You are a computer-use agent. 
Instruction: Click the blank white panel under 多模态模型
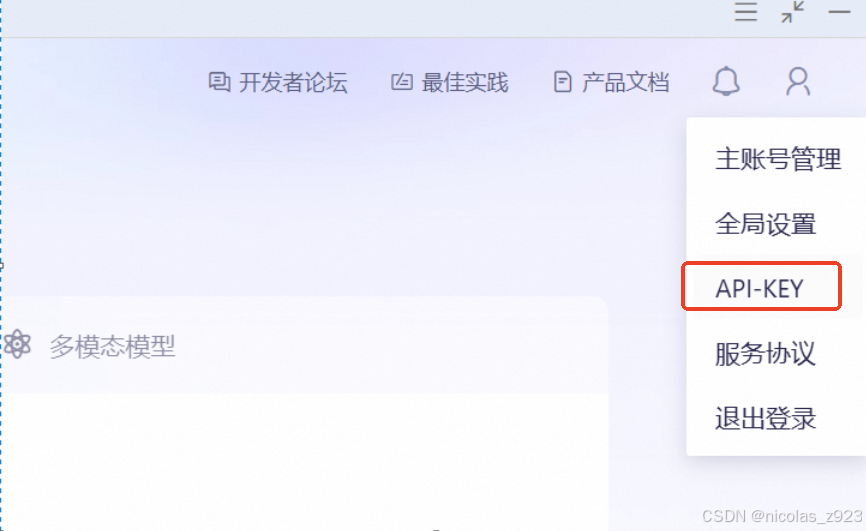(x=304, y=461)
